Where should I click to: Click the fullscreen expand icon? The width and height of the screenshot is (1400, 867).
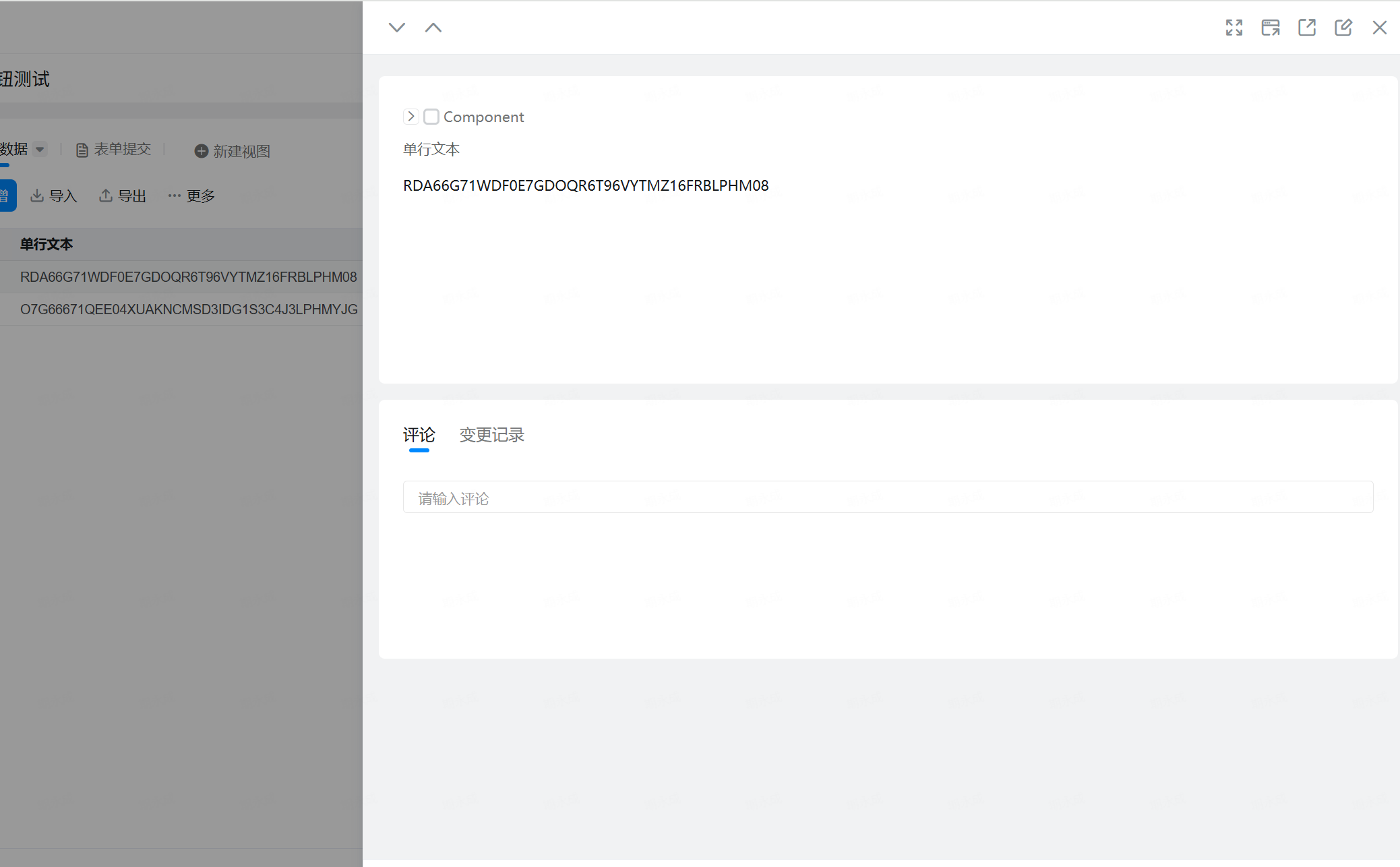click(x=1234, y=28)
